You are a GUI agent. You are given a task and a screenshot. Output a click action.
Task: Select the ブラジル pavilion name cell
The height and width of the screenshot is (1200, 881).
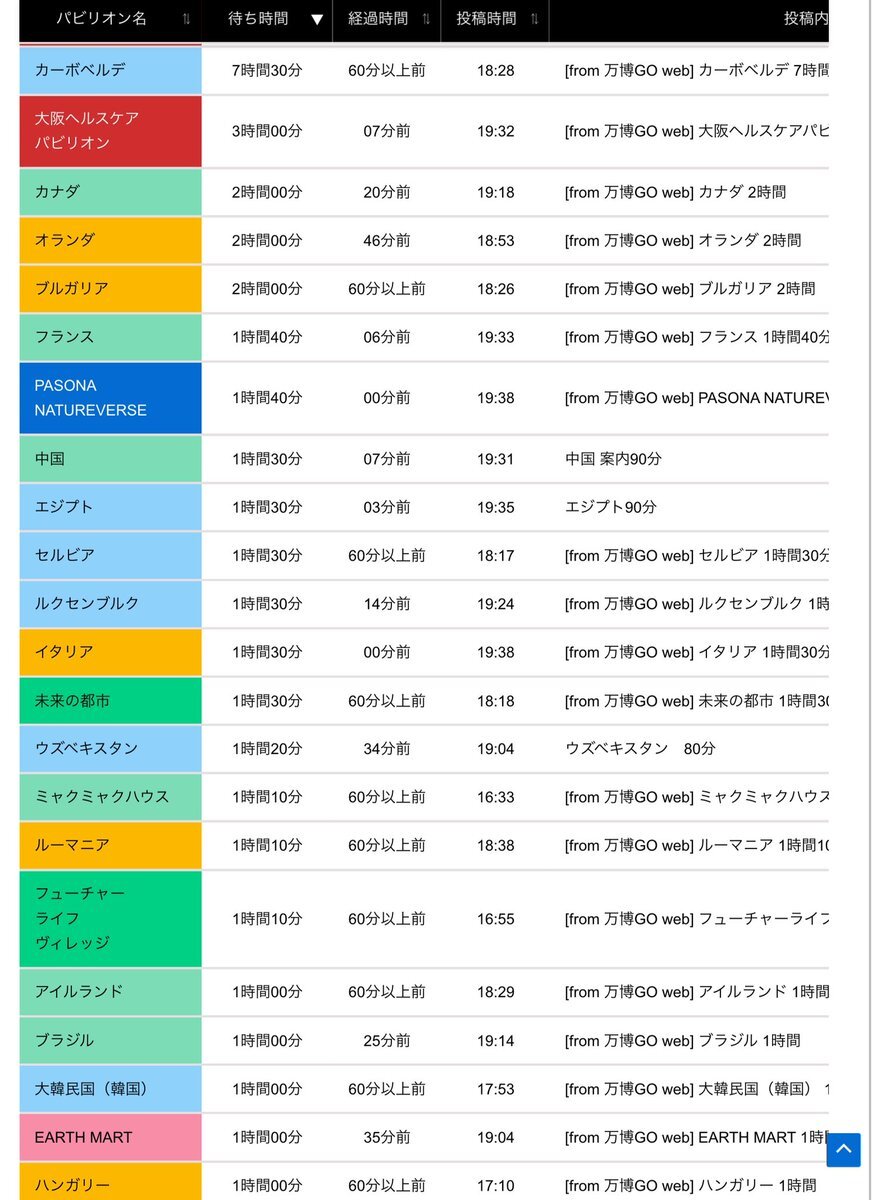coord(110,1041)
